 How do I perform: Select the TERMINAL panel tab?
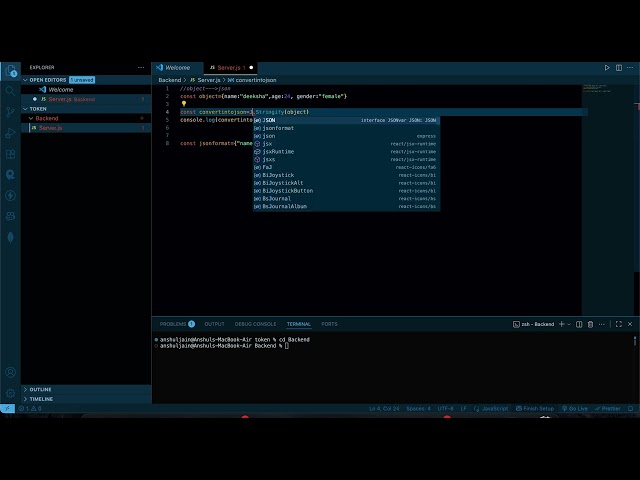click(298, 324)
